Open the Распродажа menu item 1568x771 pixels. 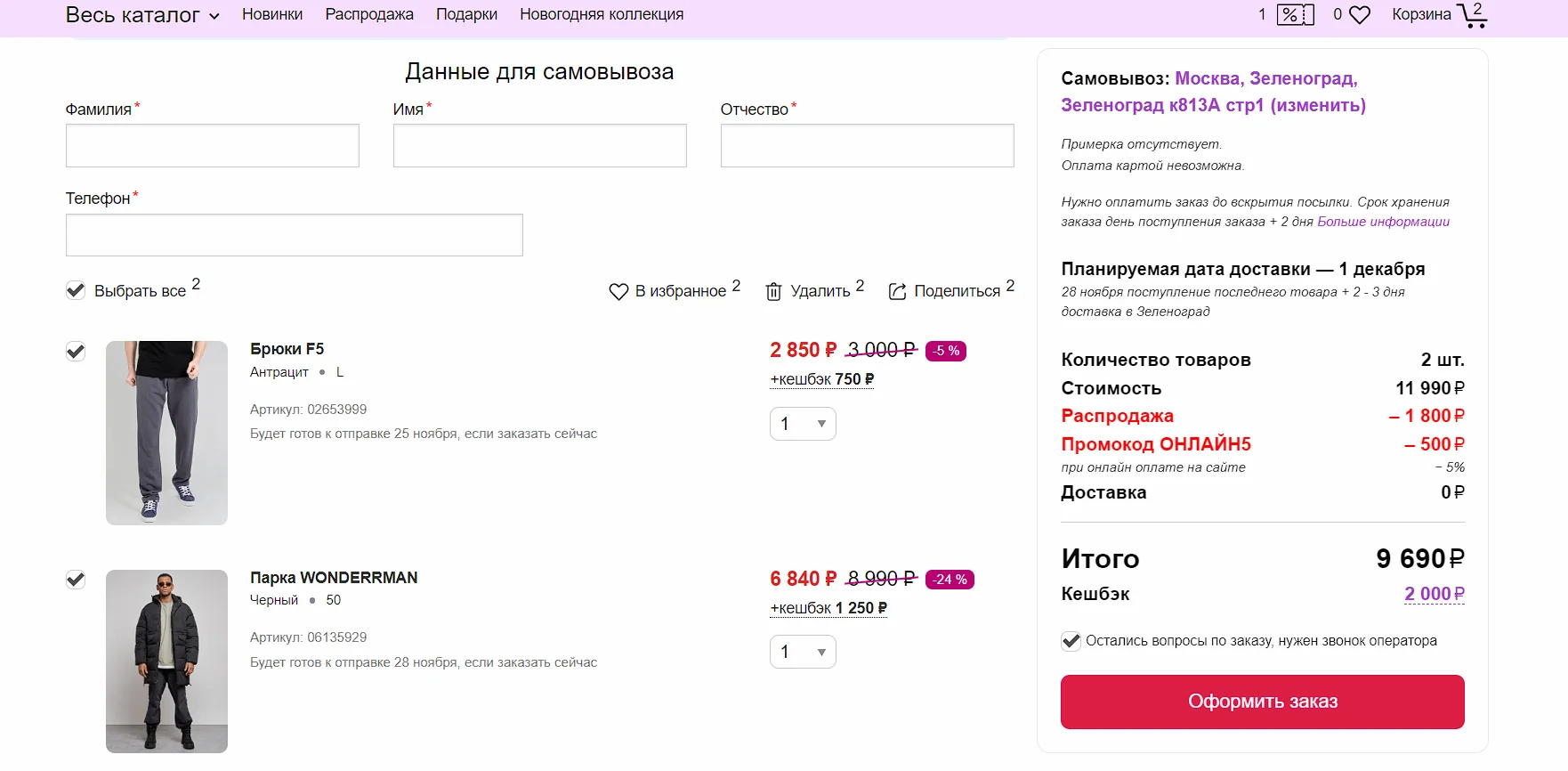coord(369,15)
